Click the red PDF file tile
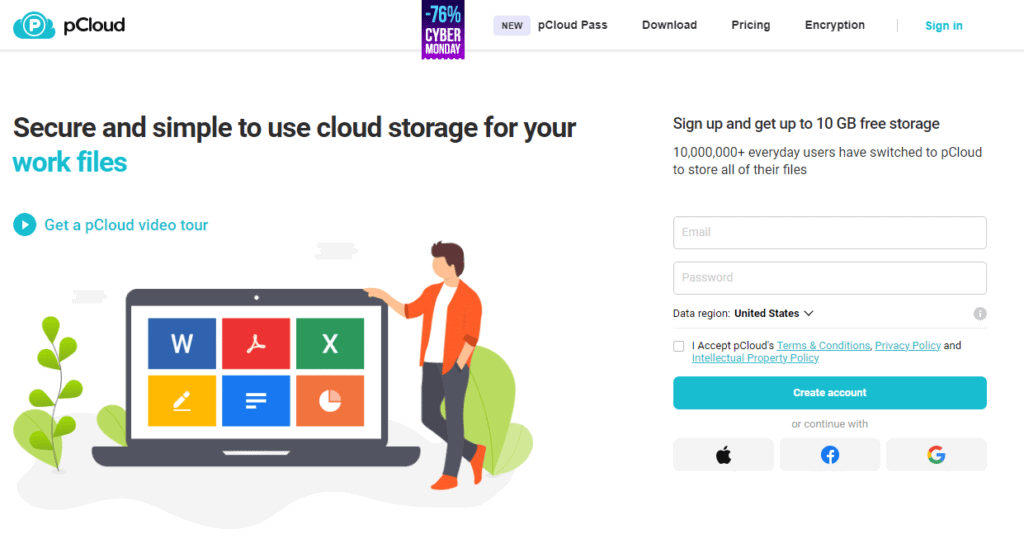Screen dimensions: 1024x539 256,344
